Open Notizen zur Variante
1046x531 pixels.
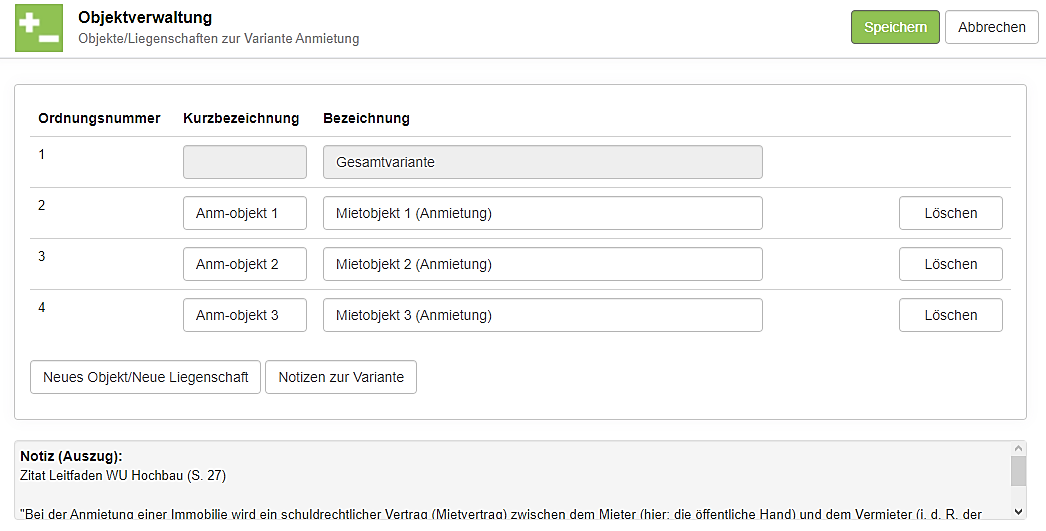coord(341,377)
